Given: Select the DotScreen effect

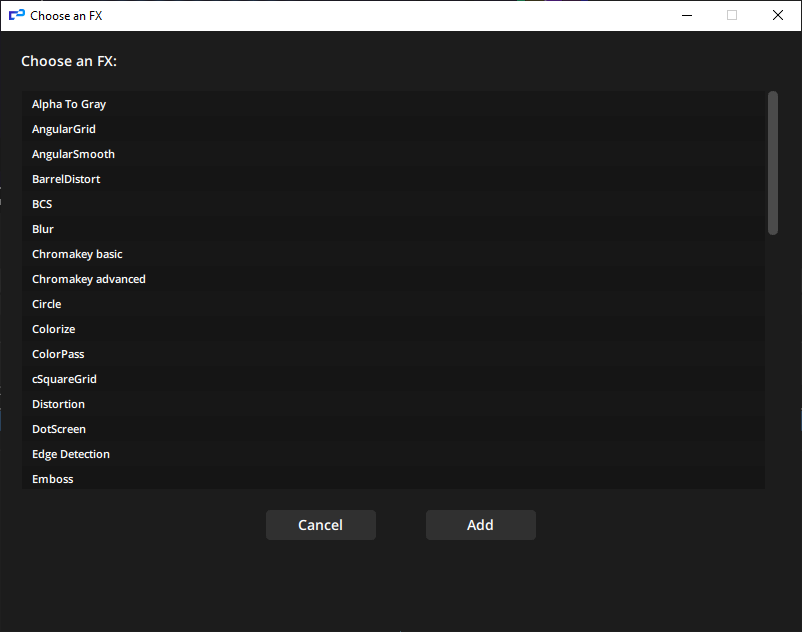Looking at the screenshot, I should point(393,430).
